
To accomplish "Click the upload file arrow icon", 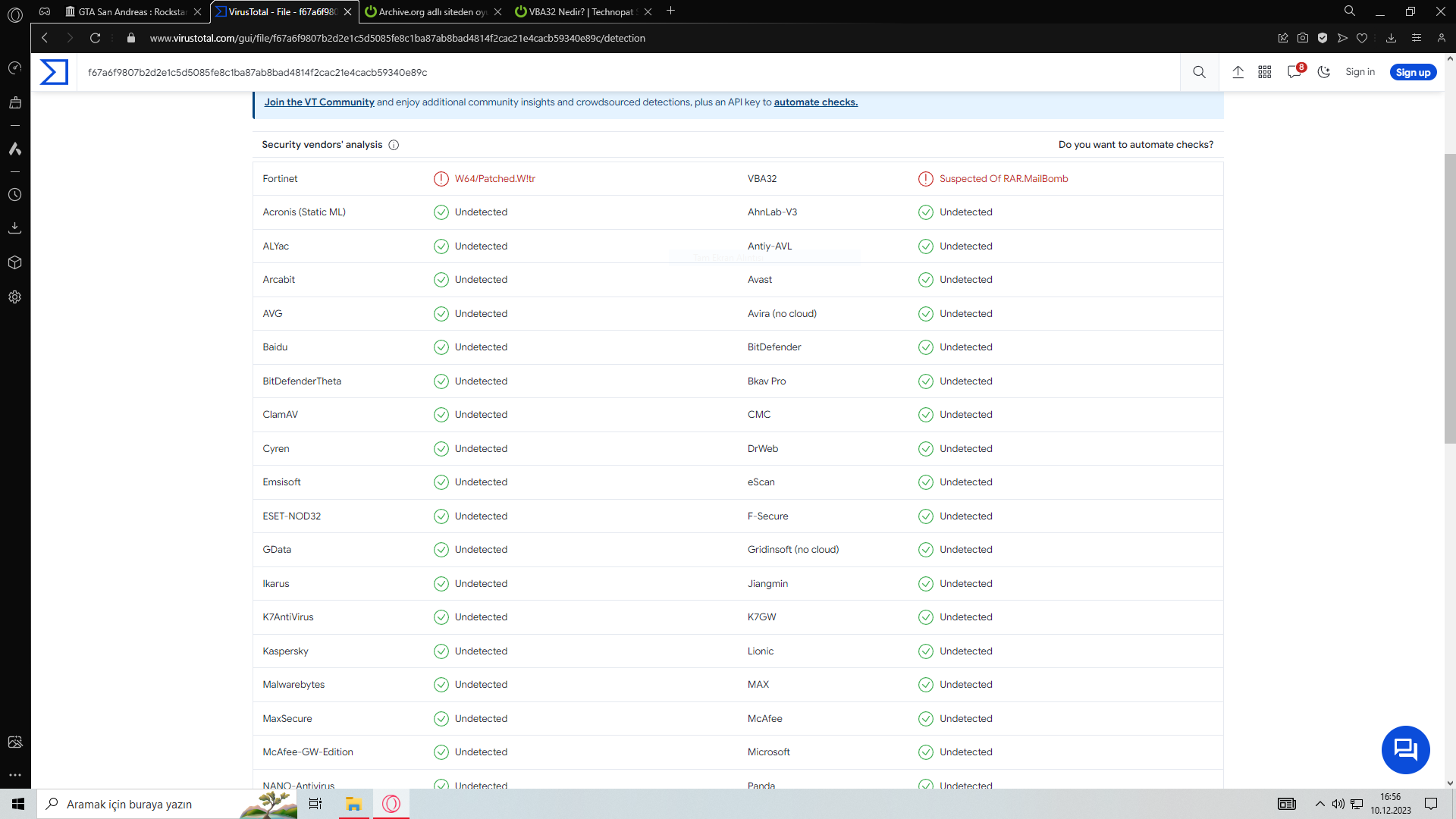I will coord(1238,72).
